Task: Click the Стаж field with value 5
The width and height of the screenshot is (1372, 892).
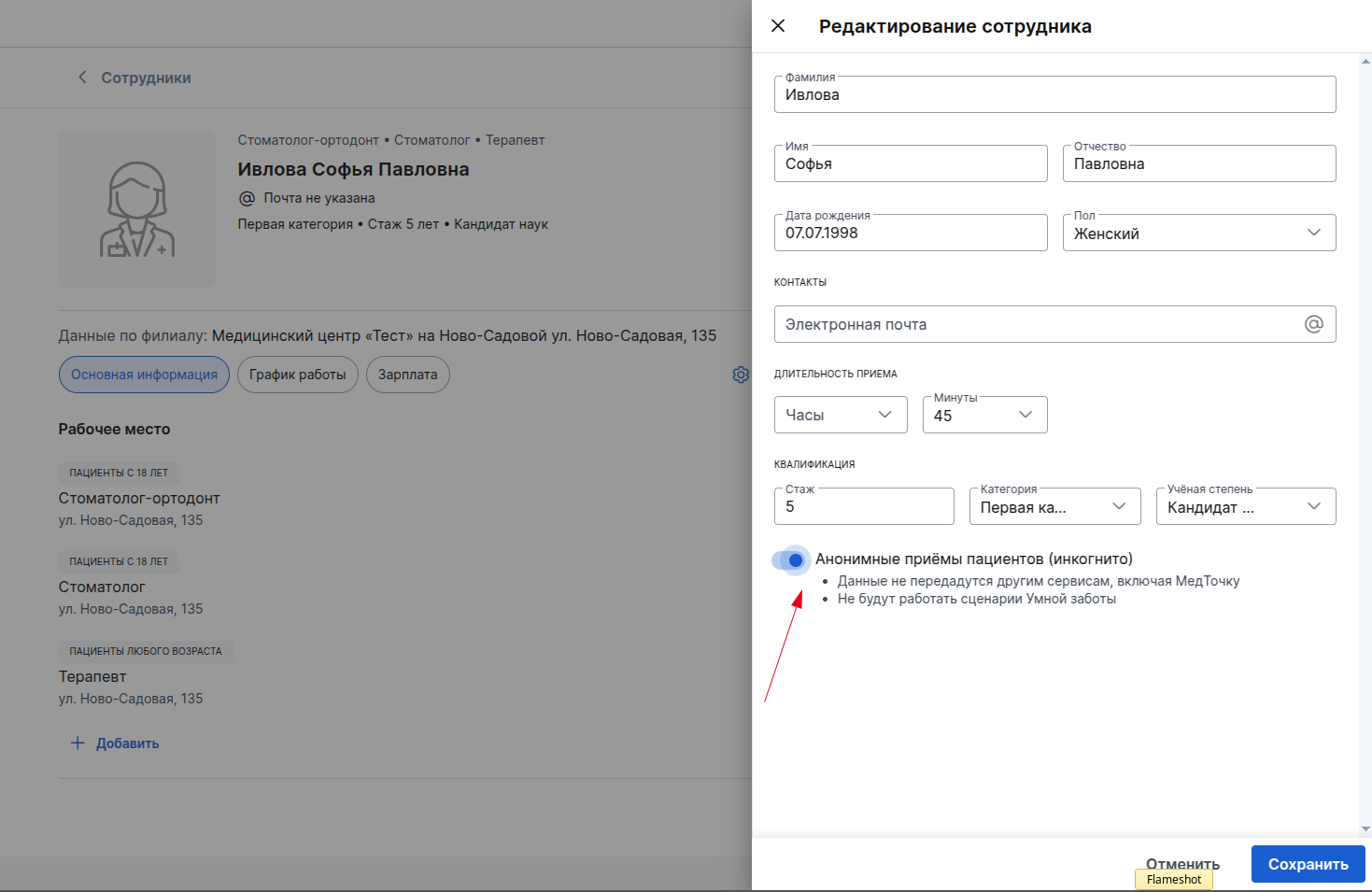Action: (864, 506)
